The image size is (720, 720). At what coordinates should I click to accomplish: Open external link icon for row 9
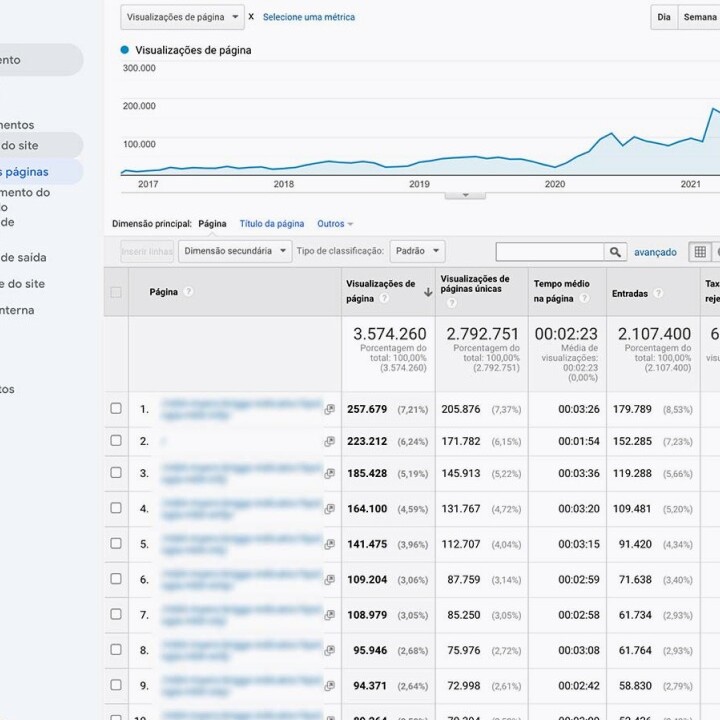pyautogui.click(x=329, y=686)
